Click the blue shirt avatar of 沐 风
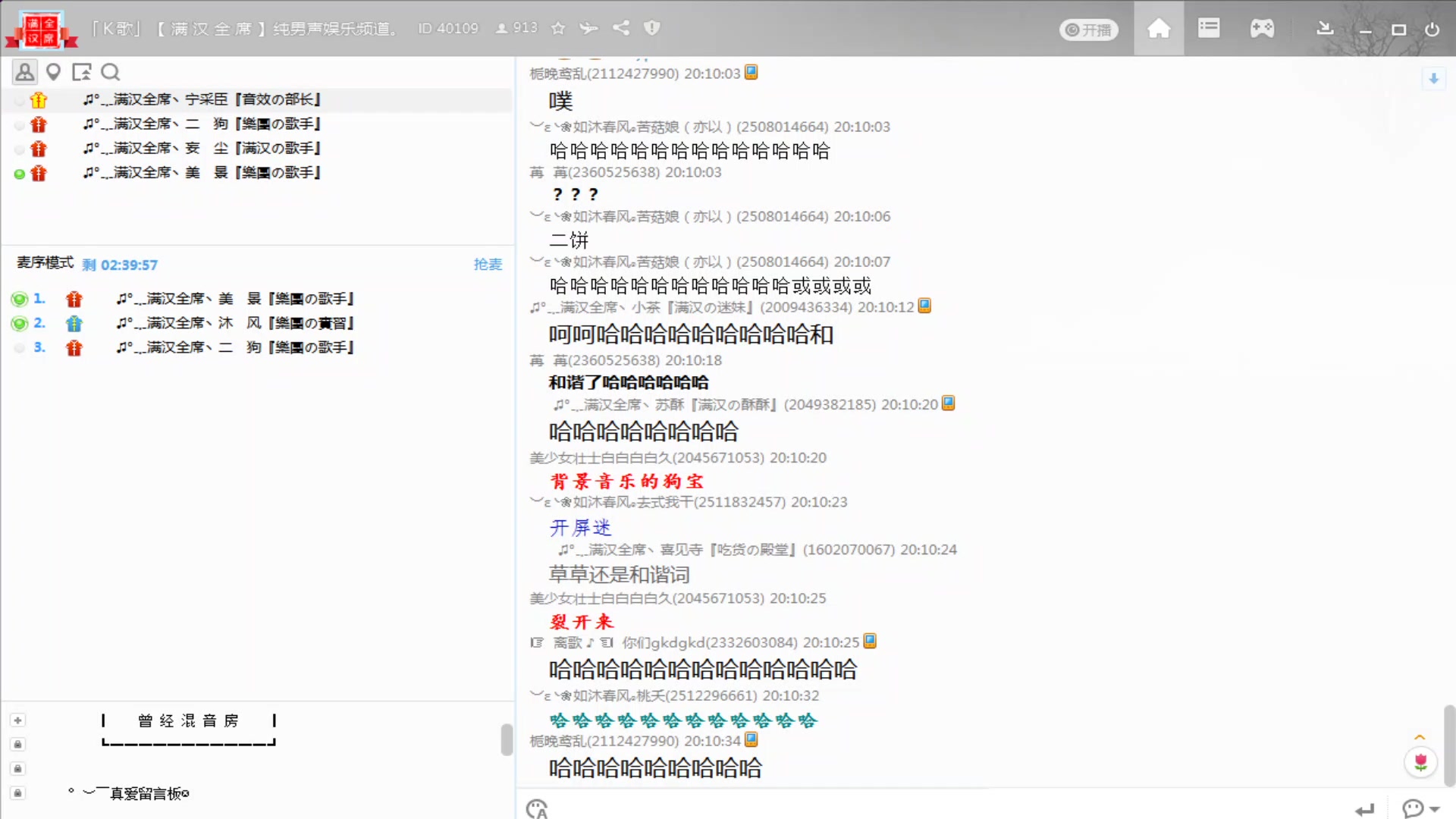Screen dimensions: 1456x819 [x=74, y=324]
